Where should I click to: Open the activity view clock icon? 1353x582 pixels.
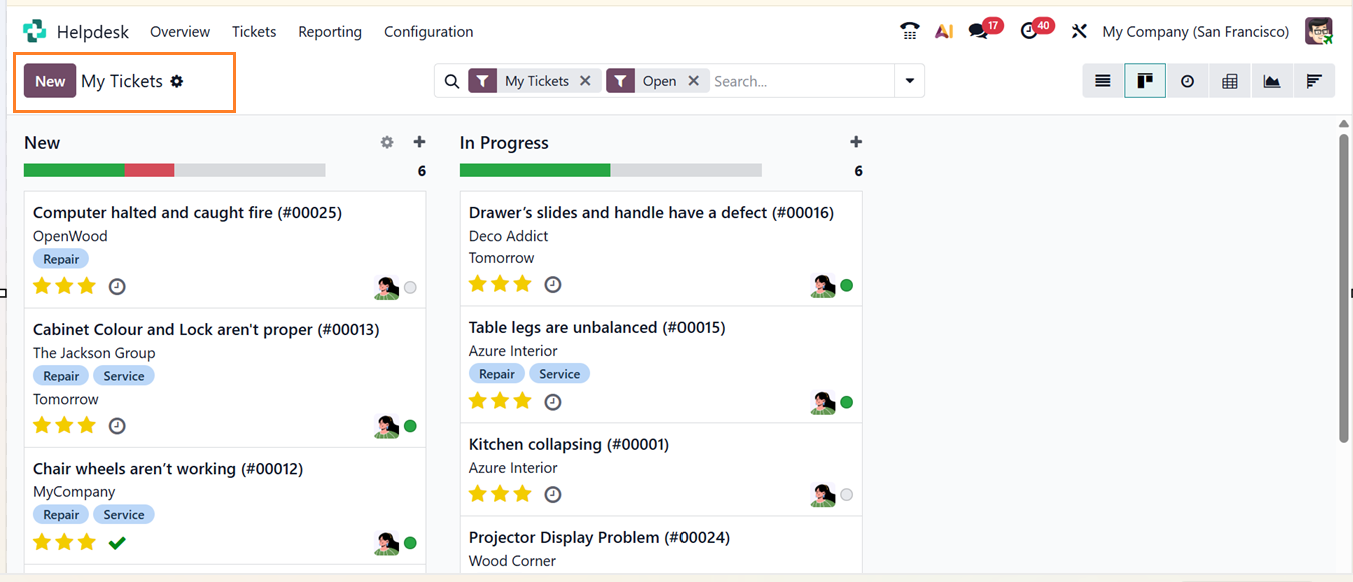click(x=1187, y=81)
